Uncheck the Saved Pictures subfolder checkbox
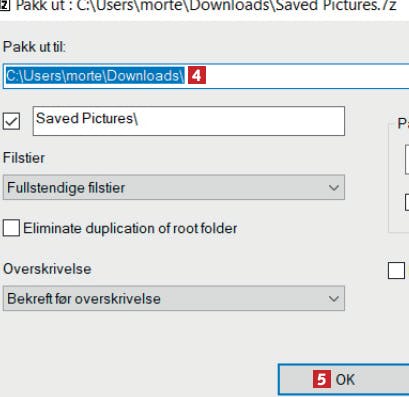The image size is (409, 397). (11, 121)
